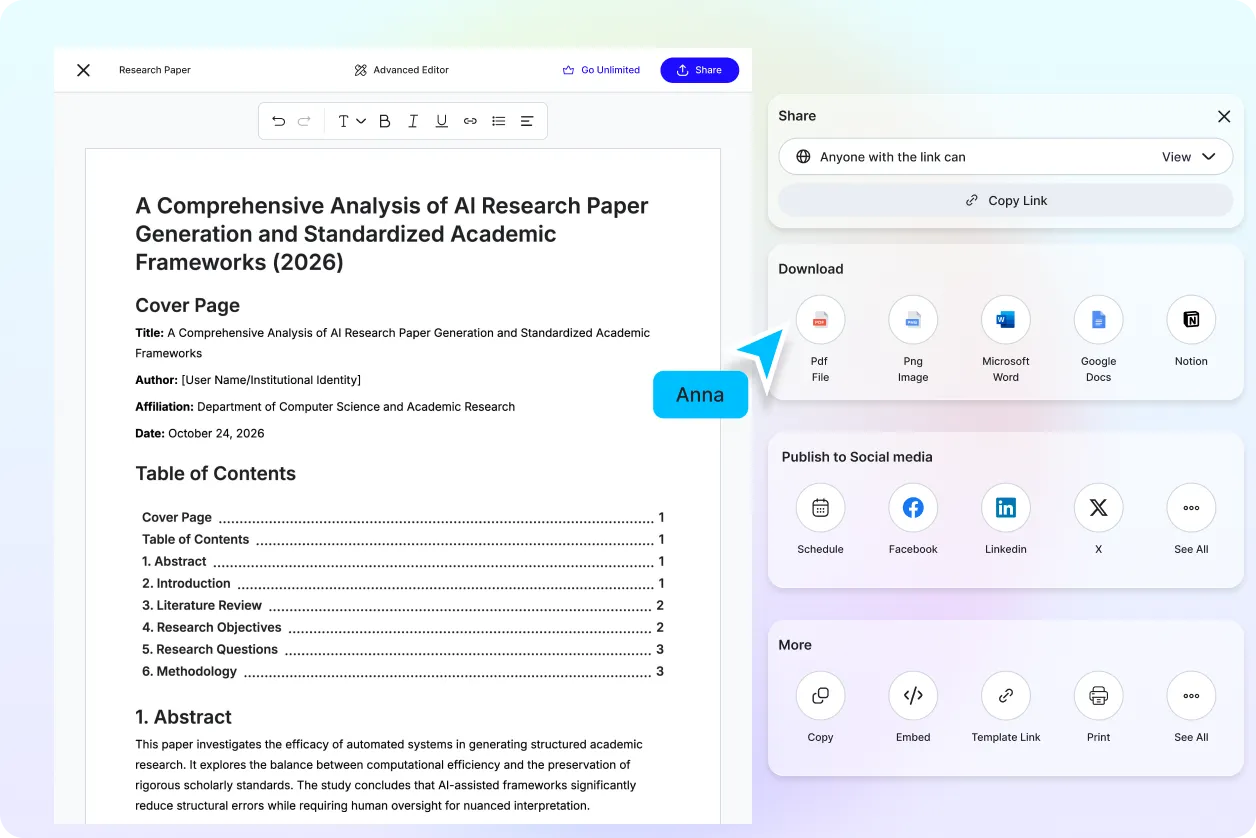The height and width of the screenshot is (838, 1256).
Task: Open the text style dropdown in the toolbar
Action: (x=350, y=120)
